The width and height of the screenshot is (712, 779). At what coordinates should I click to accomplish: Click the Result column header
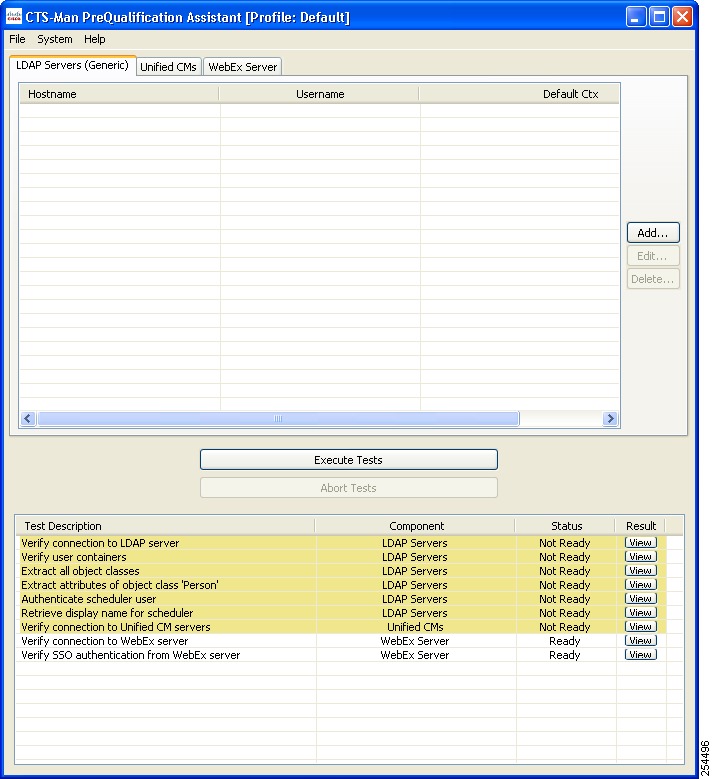(x=640, y=526)
